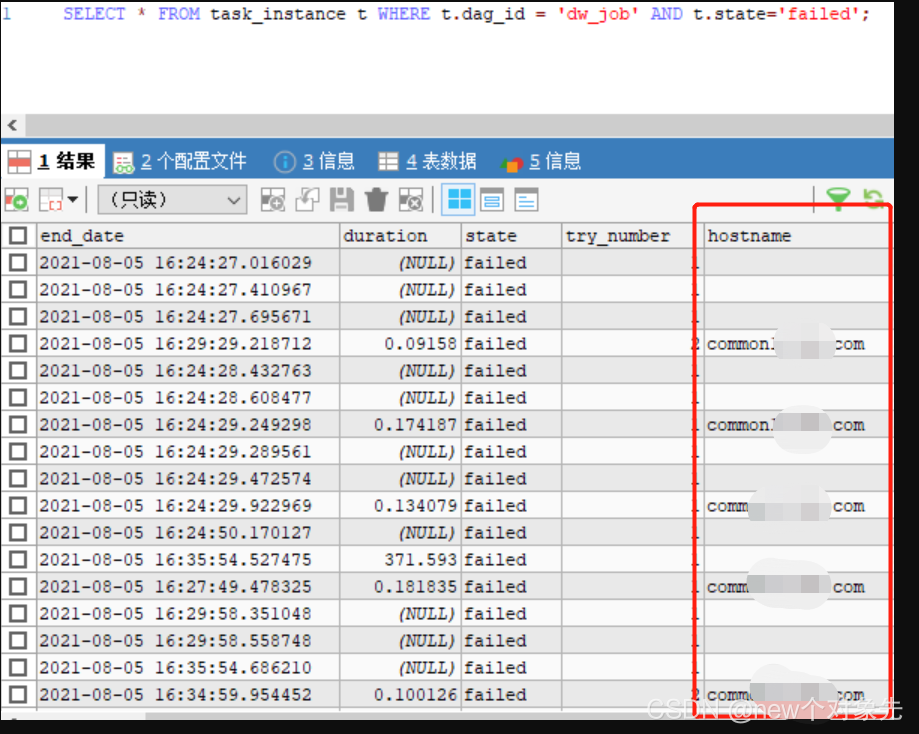Open the 3 信息 tab
The height and width of the screenshot is (734, 919).
[x=315, y=161]
